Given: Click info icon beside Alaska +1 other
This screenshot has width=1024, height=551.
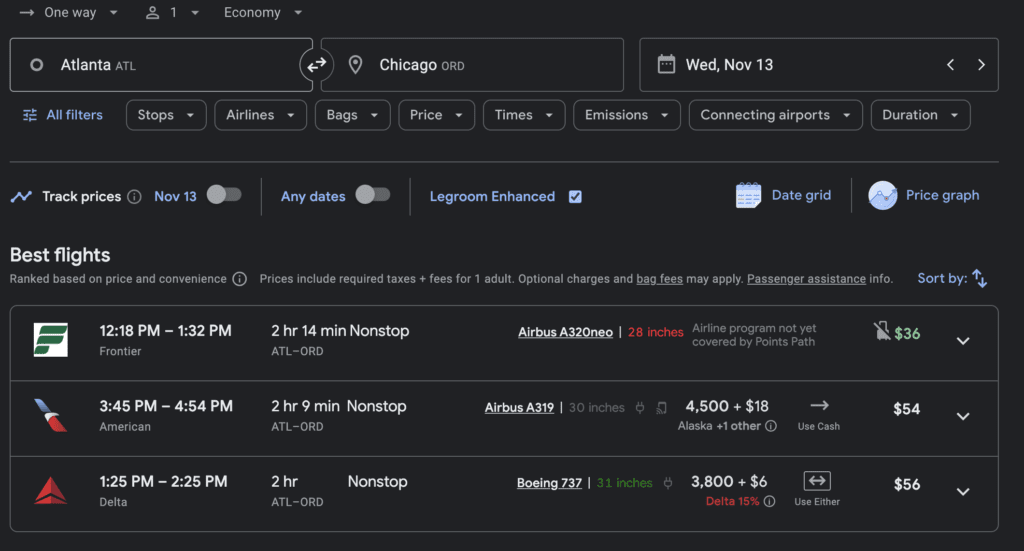Looking at the screenshot, I should (x=771, y=426).
